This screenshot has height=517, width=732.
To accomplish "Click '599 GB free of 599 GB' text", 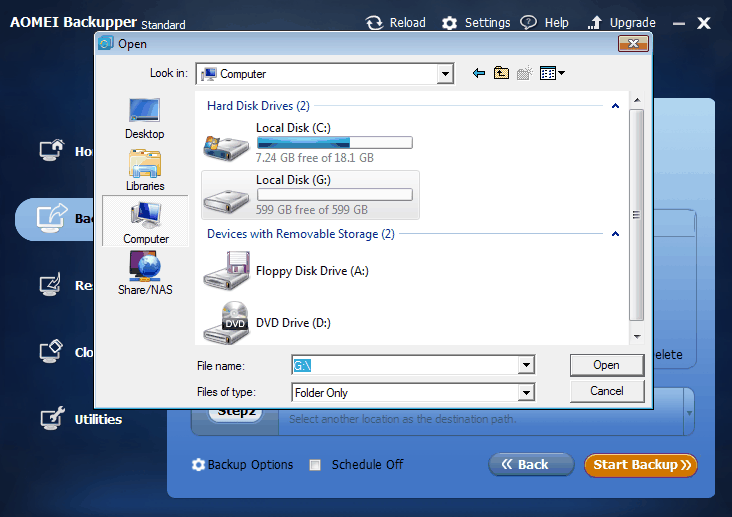I will [x=312, y=210].
